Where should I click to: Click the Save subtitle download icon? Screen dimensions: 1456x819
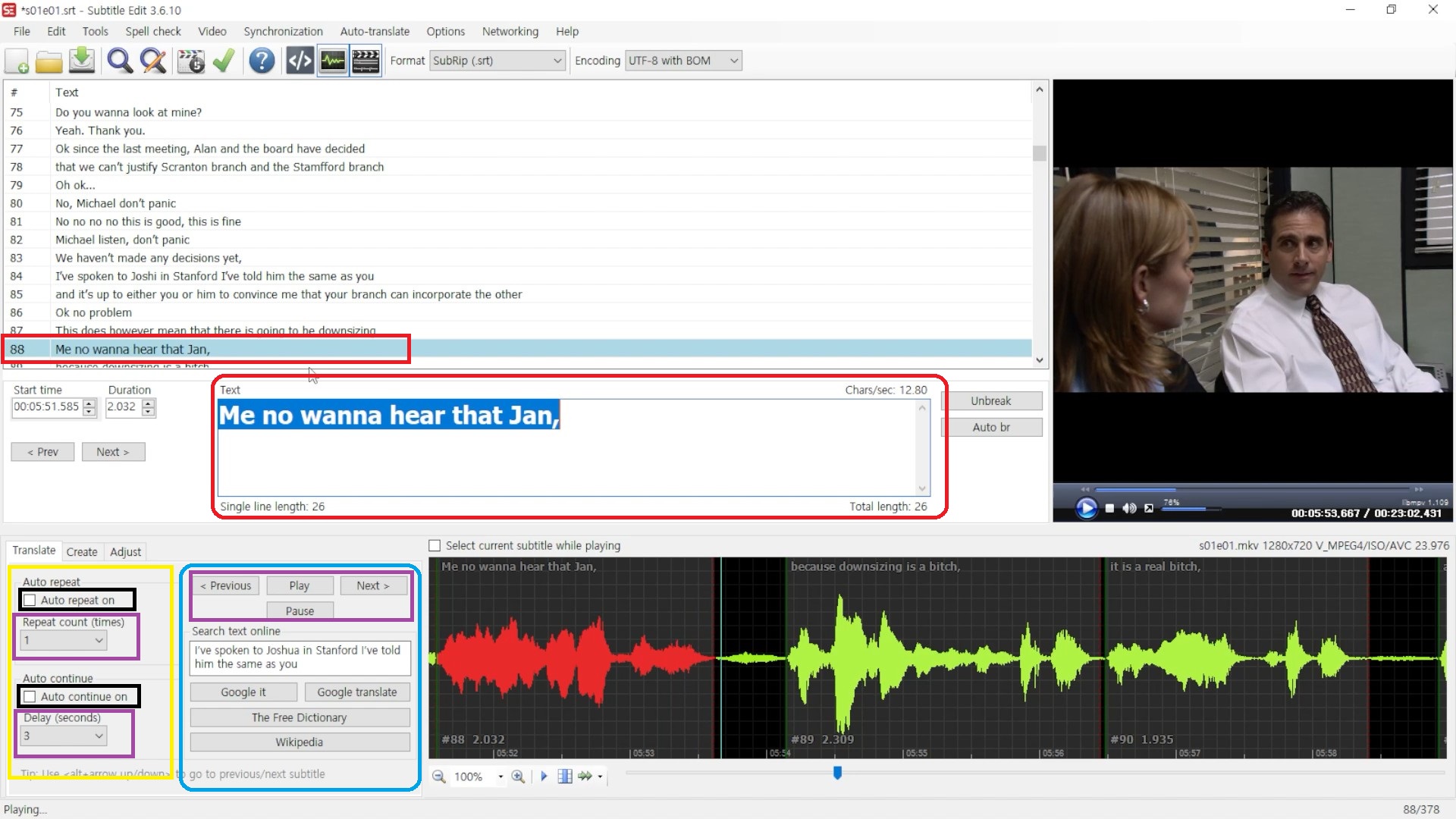pyautogui.click(x=82, y=61)
